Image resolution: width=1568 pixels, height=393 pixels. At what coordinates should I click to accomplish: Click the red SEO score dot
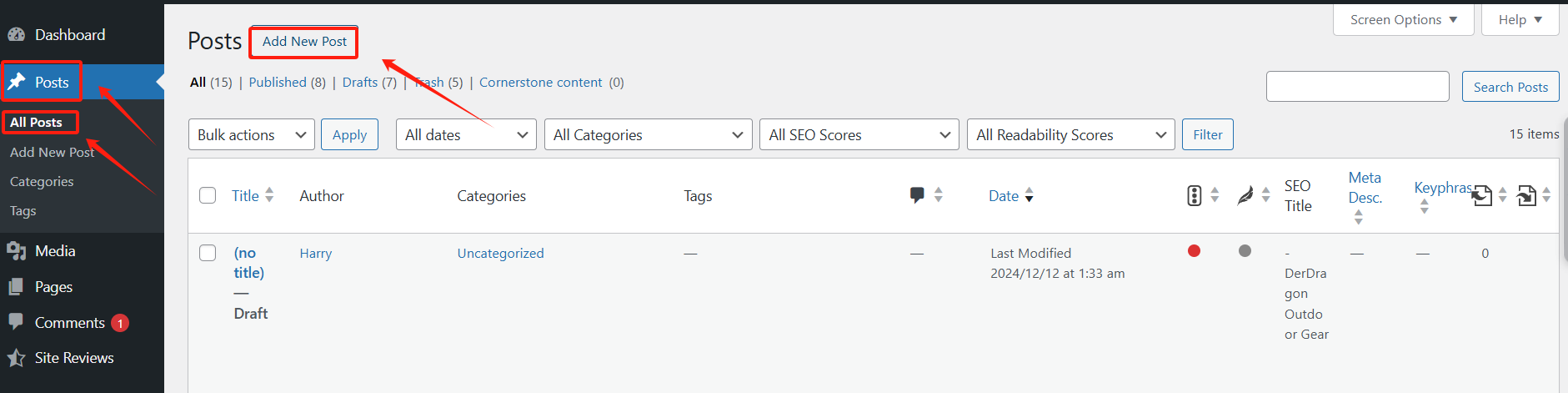coord(1194,250)
